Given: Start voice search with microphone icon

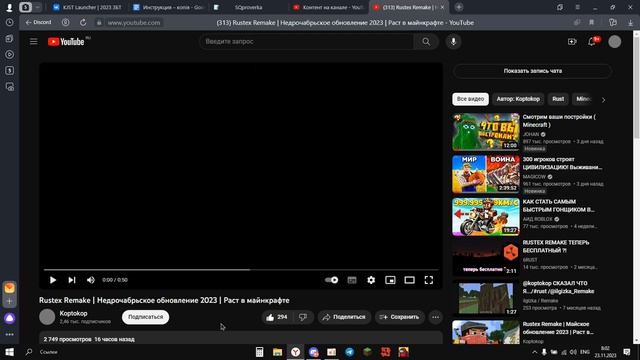Looking at the screenshot, I should click(x=453, y=42).
